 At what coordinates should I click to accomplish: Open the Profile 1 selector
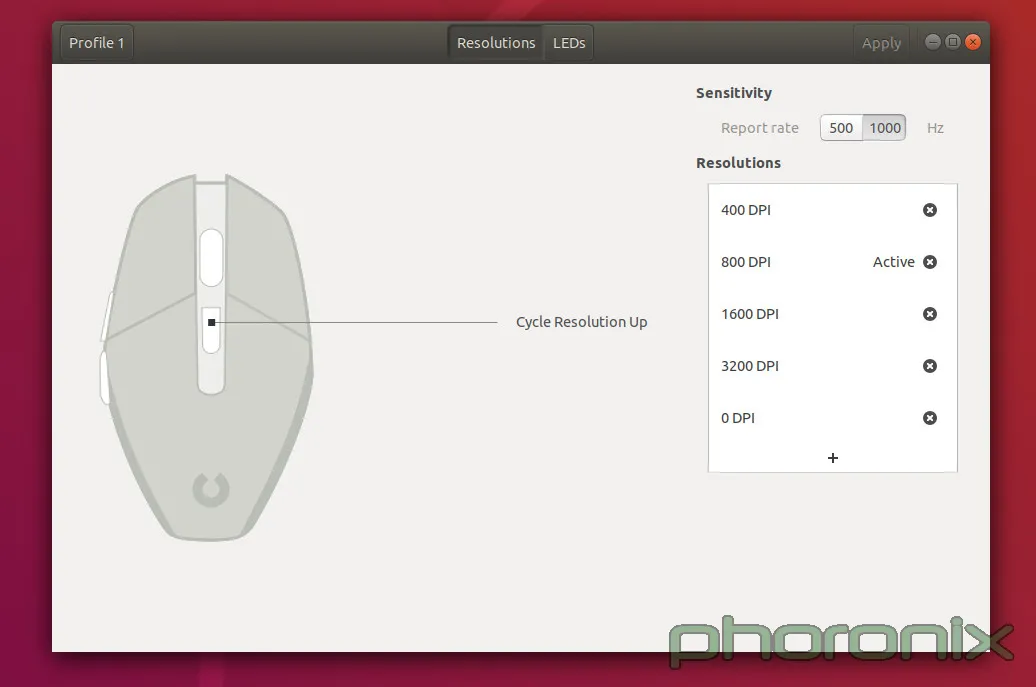[96, 43]
